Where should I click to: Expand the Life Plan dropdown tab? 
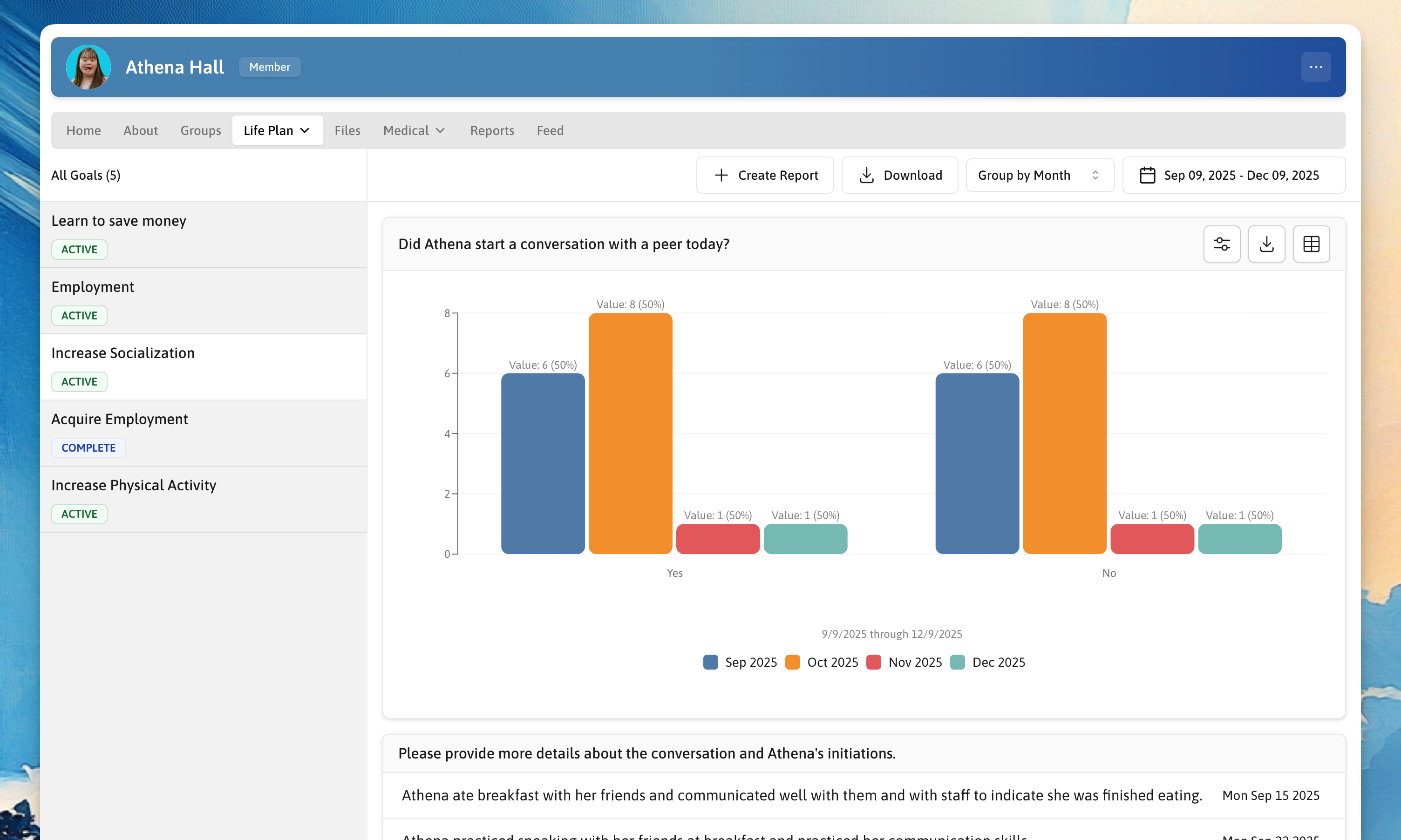[277, 131]
